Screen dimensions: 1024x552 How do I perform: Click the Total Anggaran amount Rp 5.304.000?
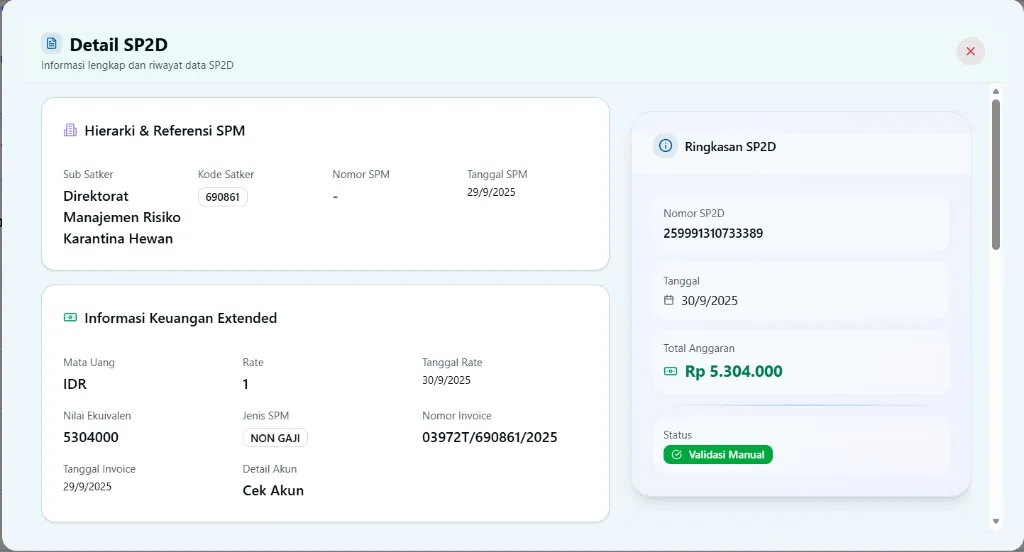[x=733, y=371]
